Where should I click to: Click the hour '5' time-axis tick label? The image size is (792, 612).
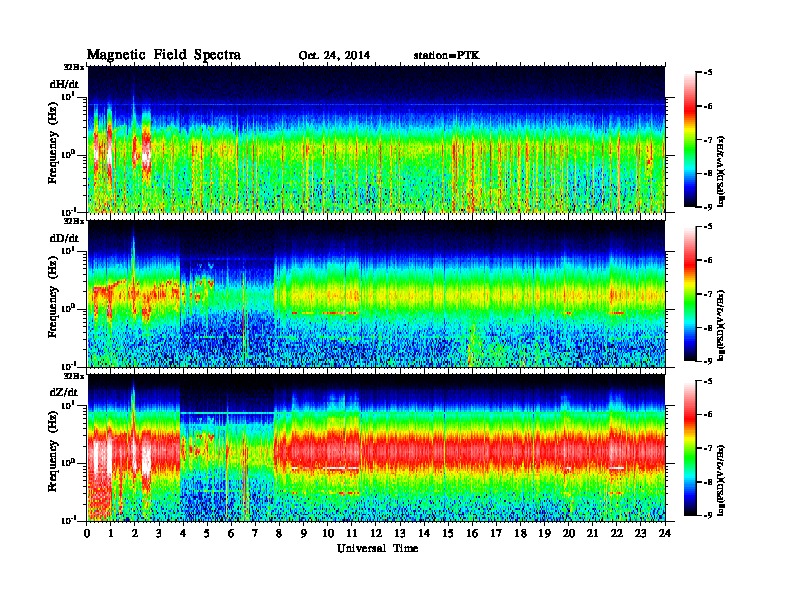[207, 533]
